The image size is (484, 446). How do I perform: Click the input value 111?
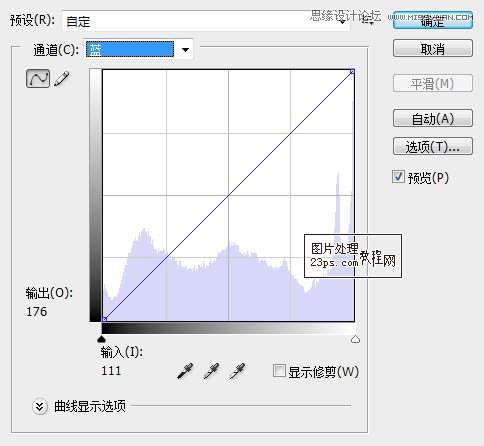(111, 371)
